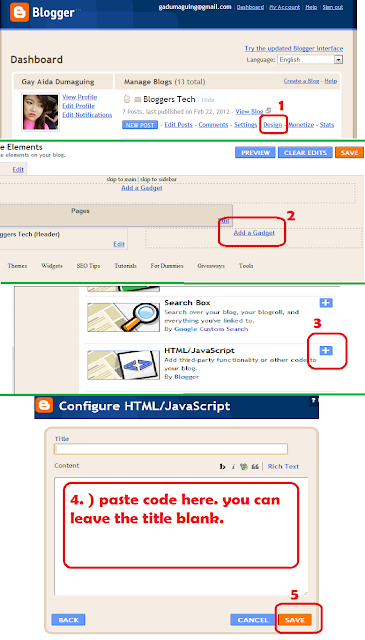Image resolution: width=365 pixels, height=640 pixels.
Task: Select the Widgets page tab
Action: click(52, 266)
